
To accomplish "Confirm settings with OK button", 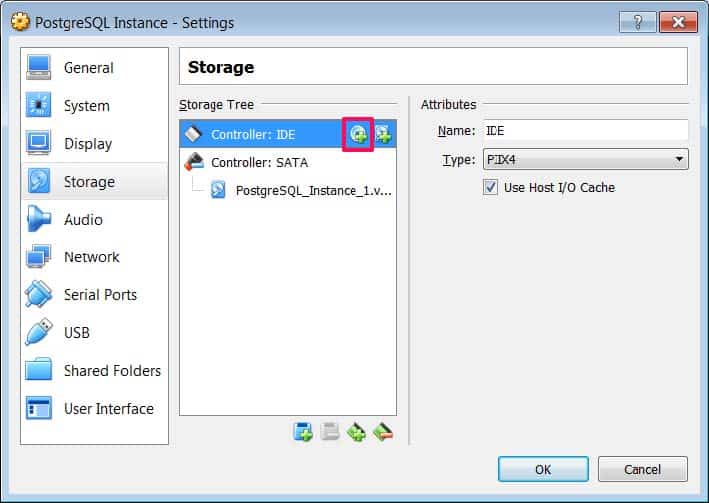I will pos(543,470).
